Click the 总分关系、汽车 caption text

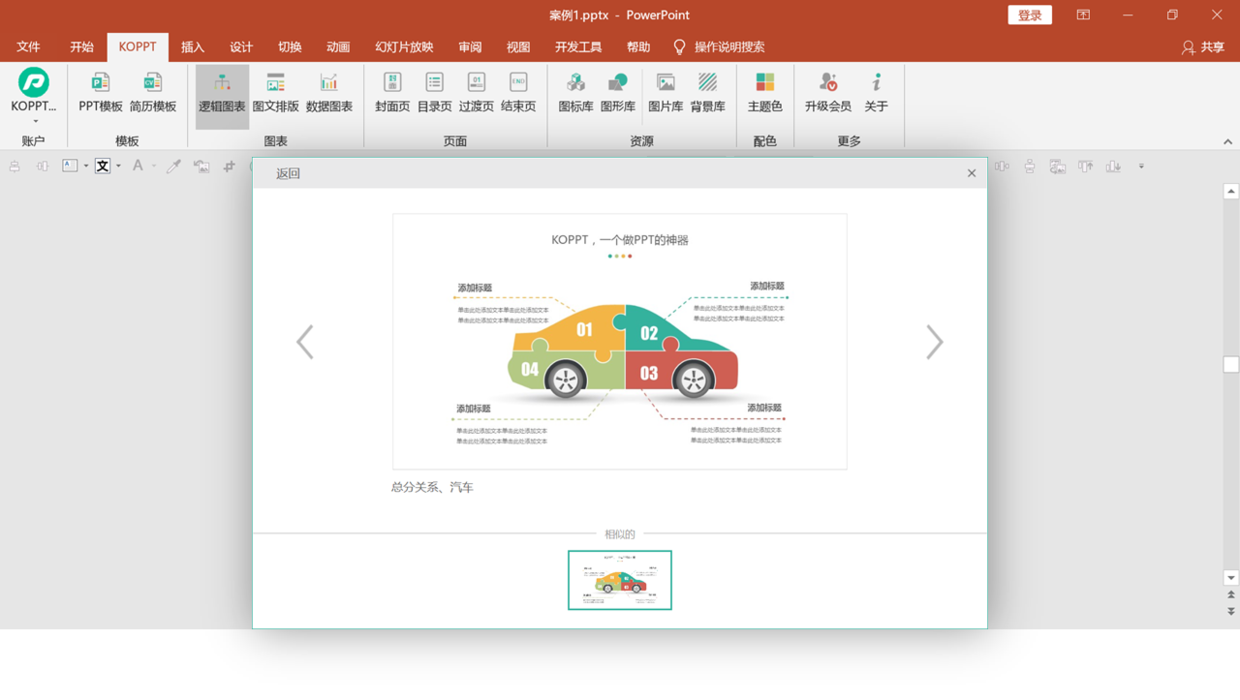(432, 487)
